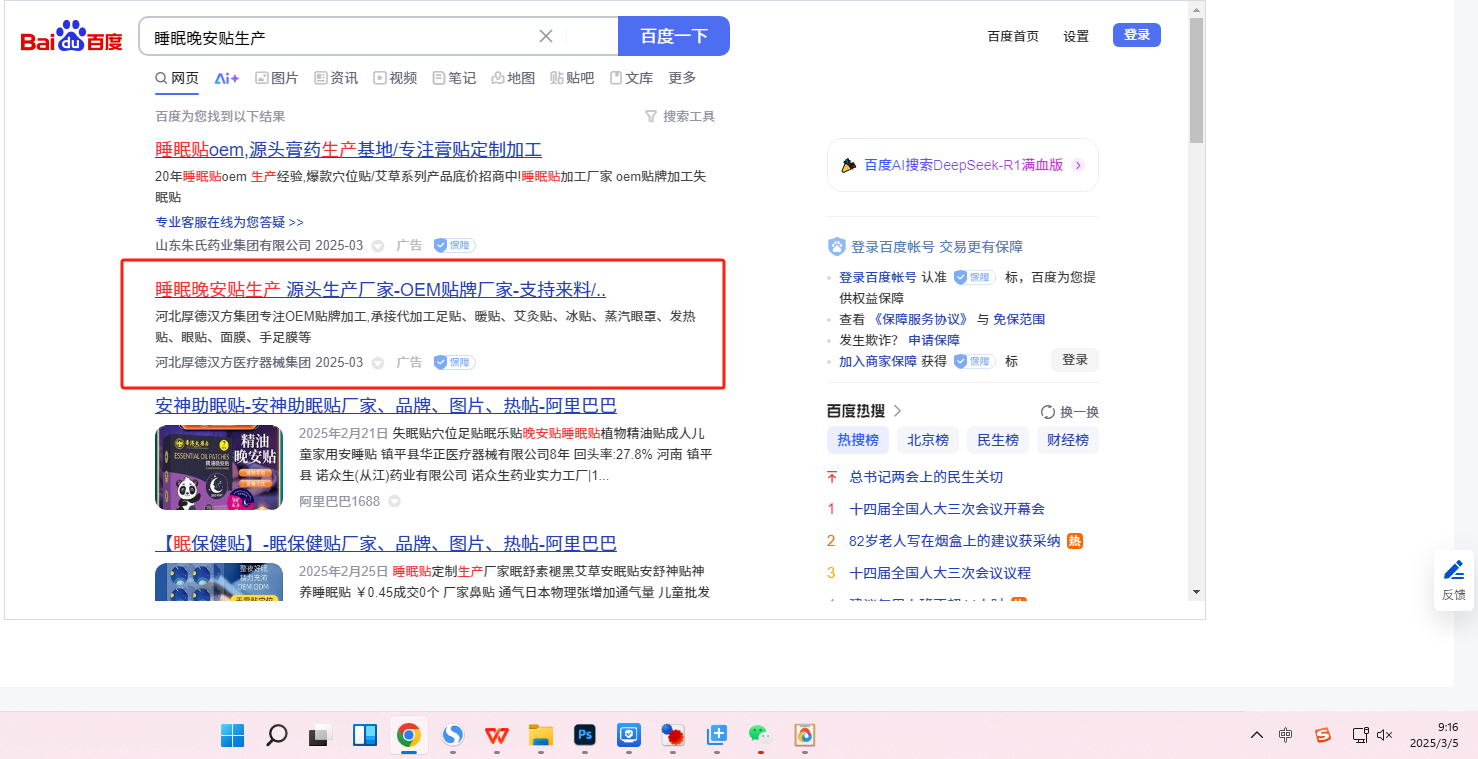Expand 百度热搜 with the chevron arrow

point(897,411)
